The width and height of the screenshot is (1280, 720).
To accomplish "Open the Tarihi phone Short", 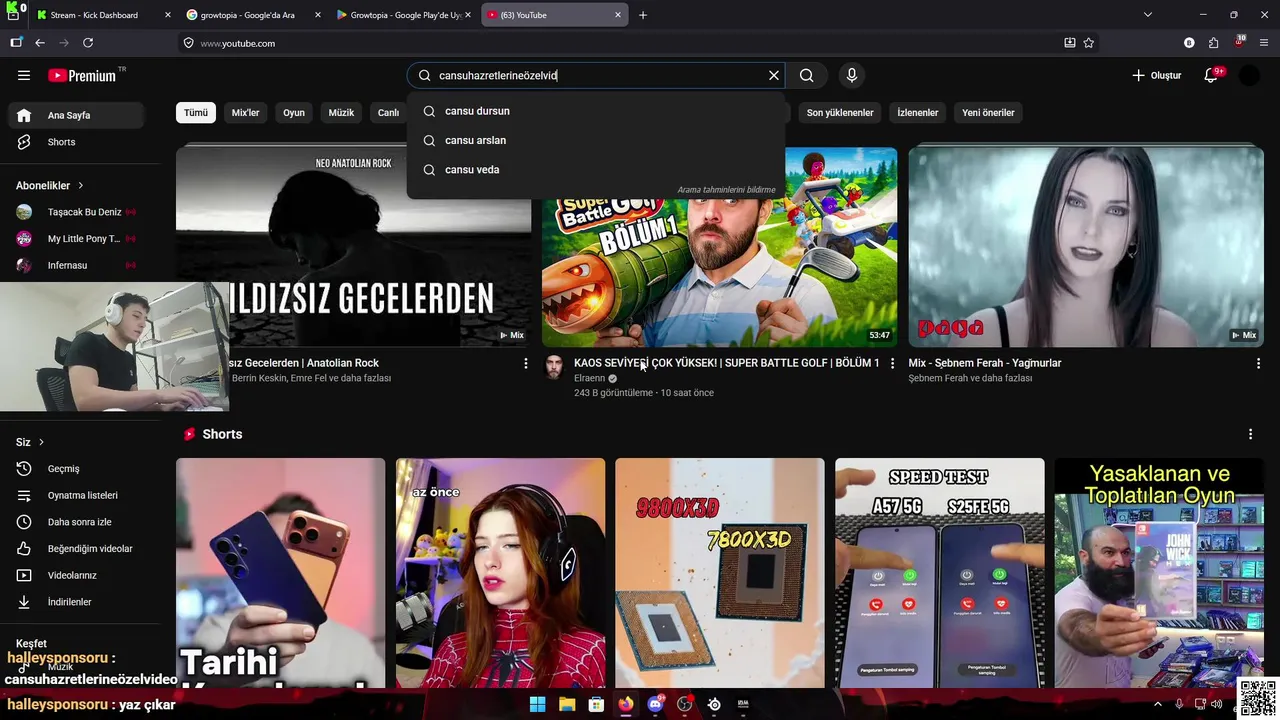I will pyautogui.click(x=281, y=573).
